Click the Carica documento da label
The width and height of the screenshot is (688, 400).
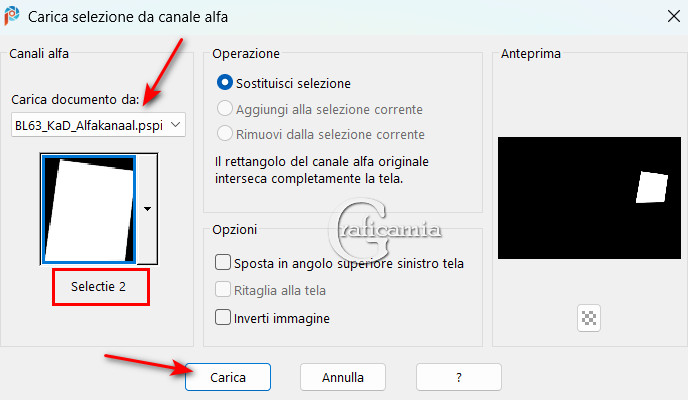click(75, 100)
